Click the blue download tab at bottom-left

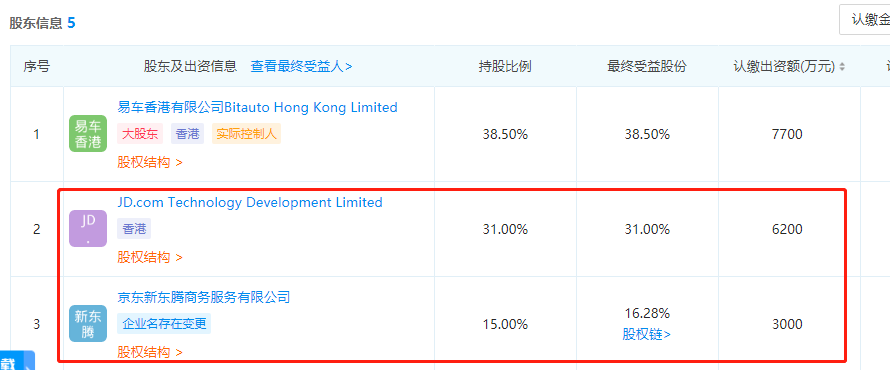click(17, 361)
